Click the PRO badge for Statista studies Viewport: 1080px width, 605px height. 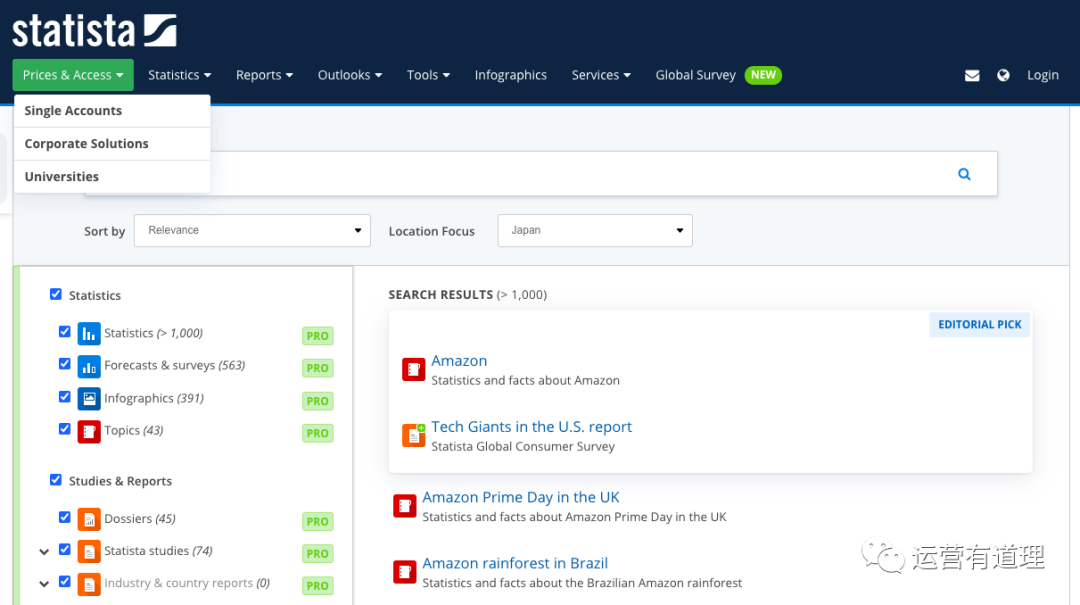point(318,553)
